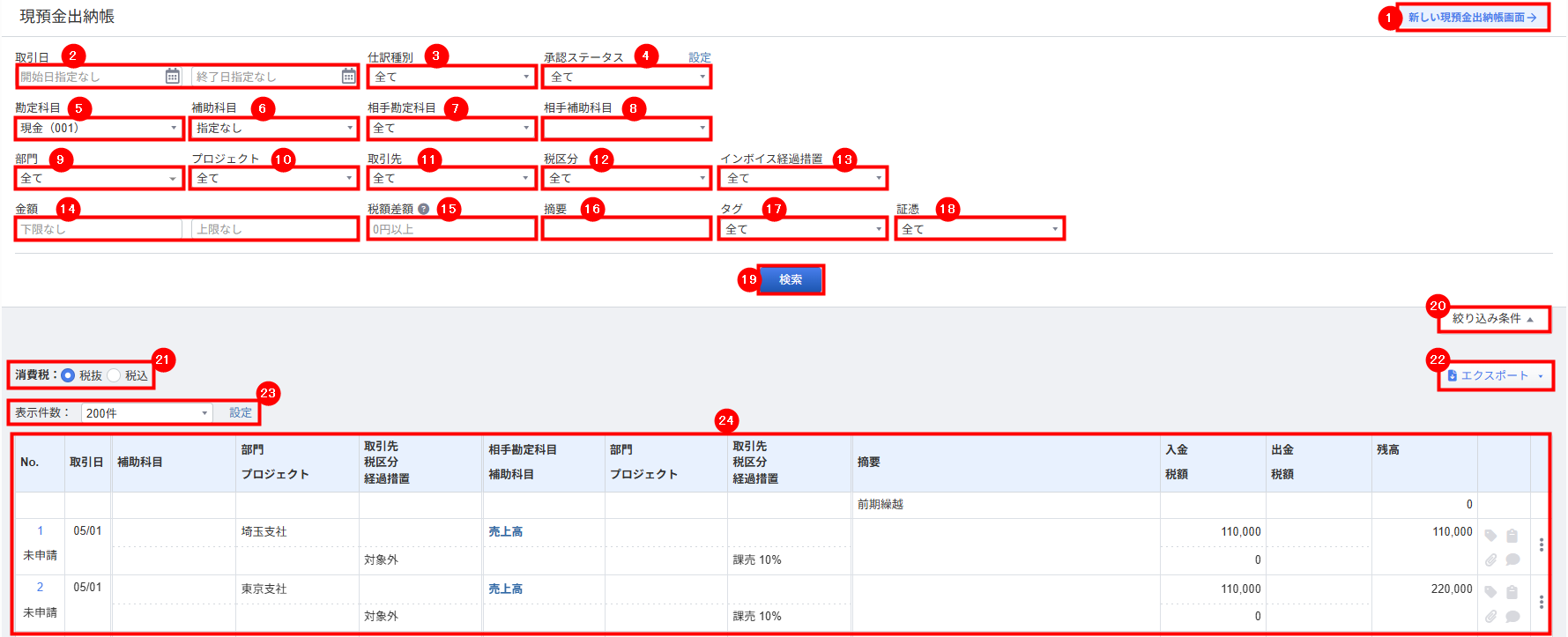Click 設定 link next to 承認ステータス
The height and width of the screenshot is (637, 1568).
[700, 57]
